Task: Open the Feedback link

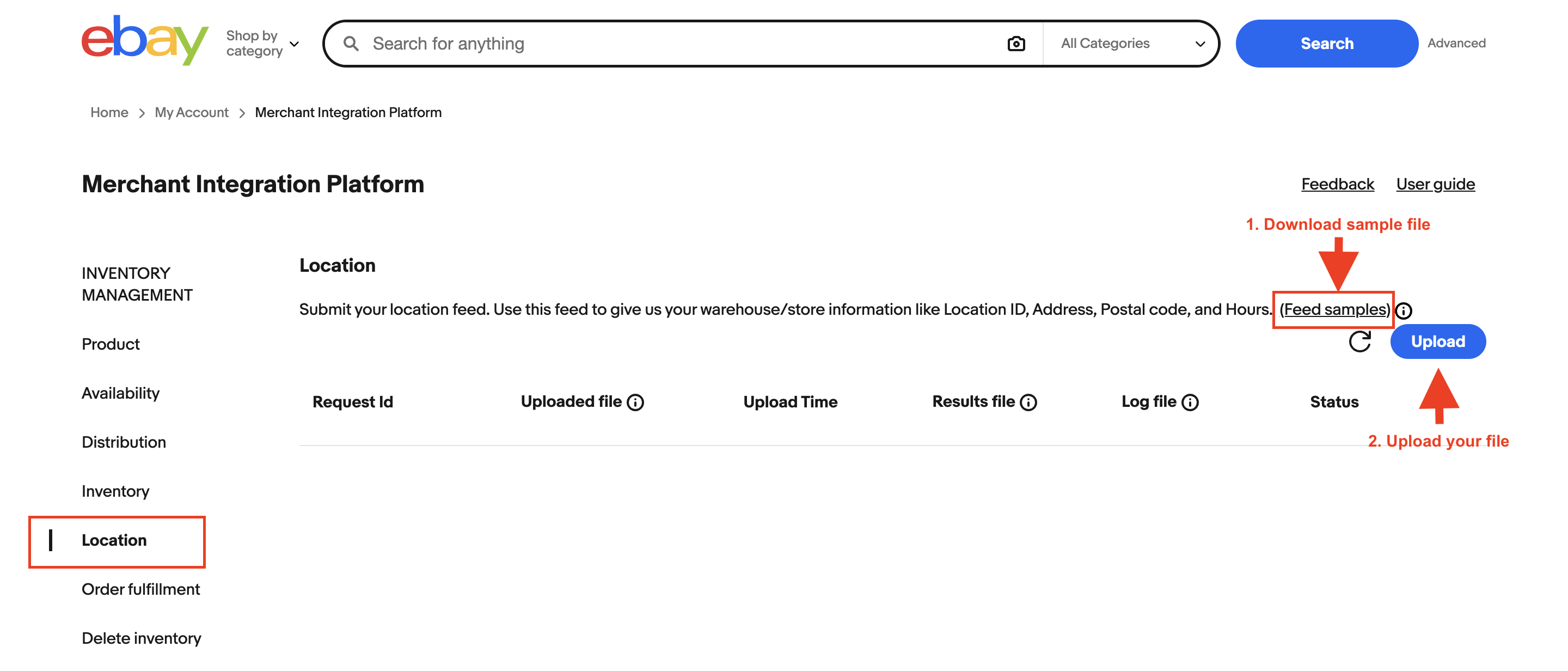Action: click(1337, 184)
